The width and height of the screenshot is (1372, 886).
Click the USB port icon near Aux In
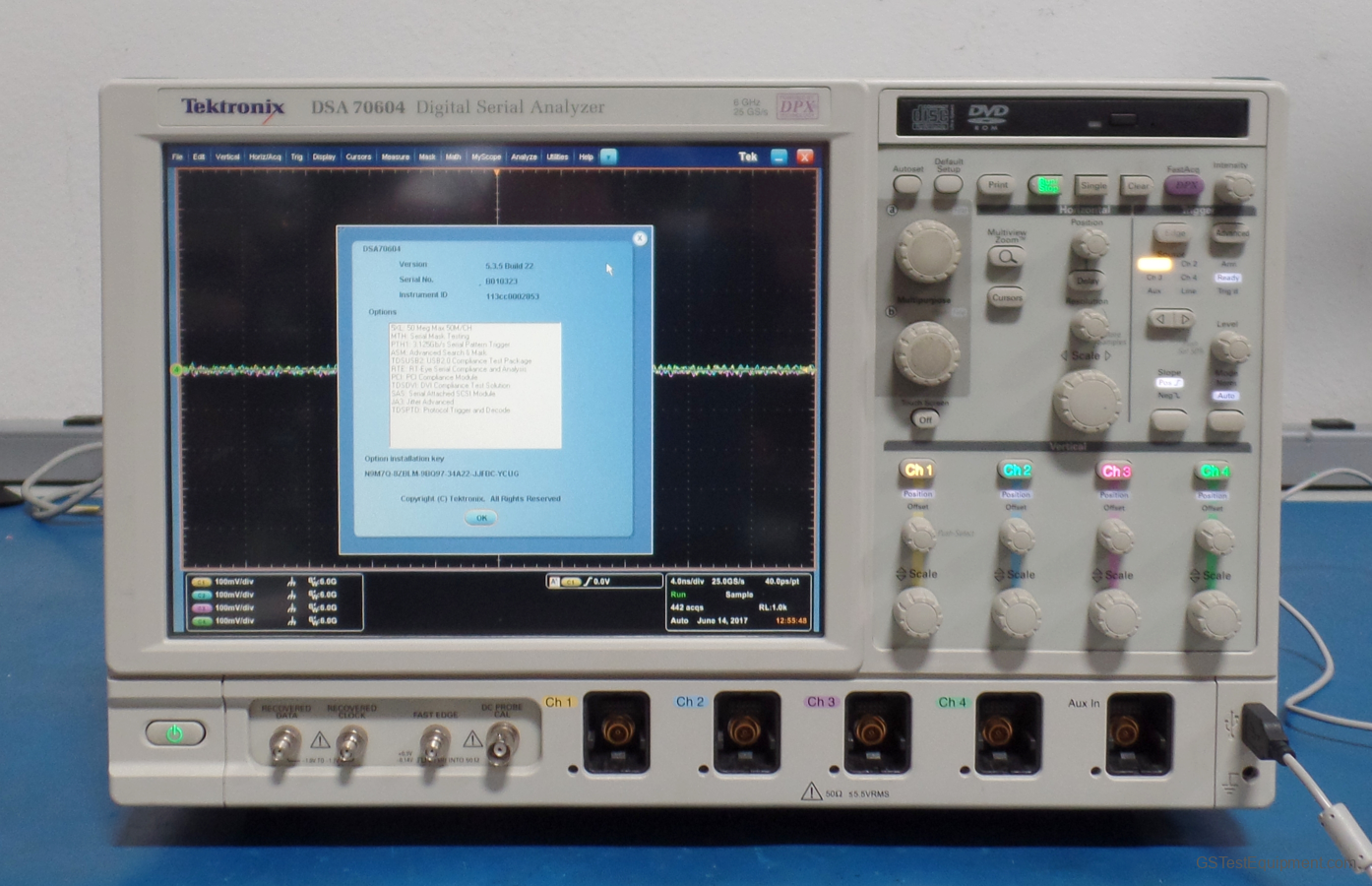click(x=1232, y=724)
